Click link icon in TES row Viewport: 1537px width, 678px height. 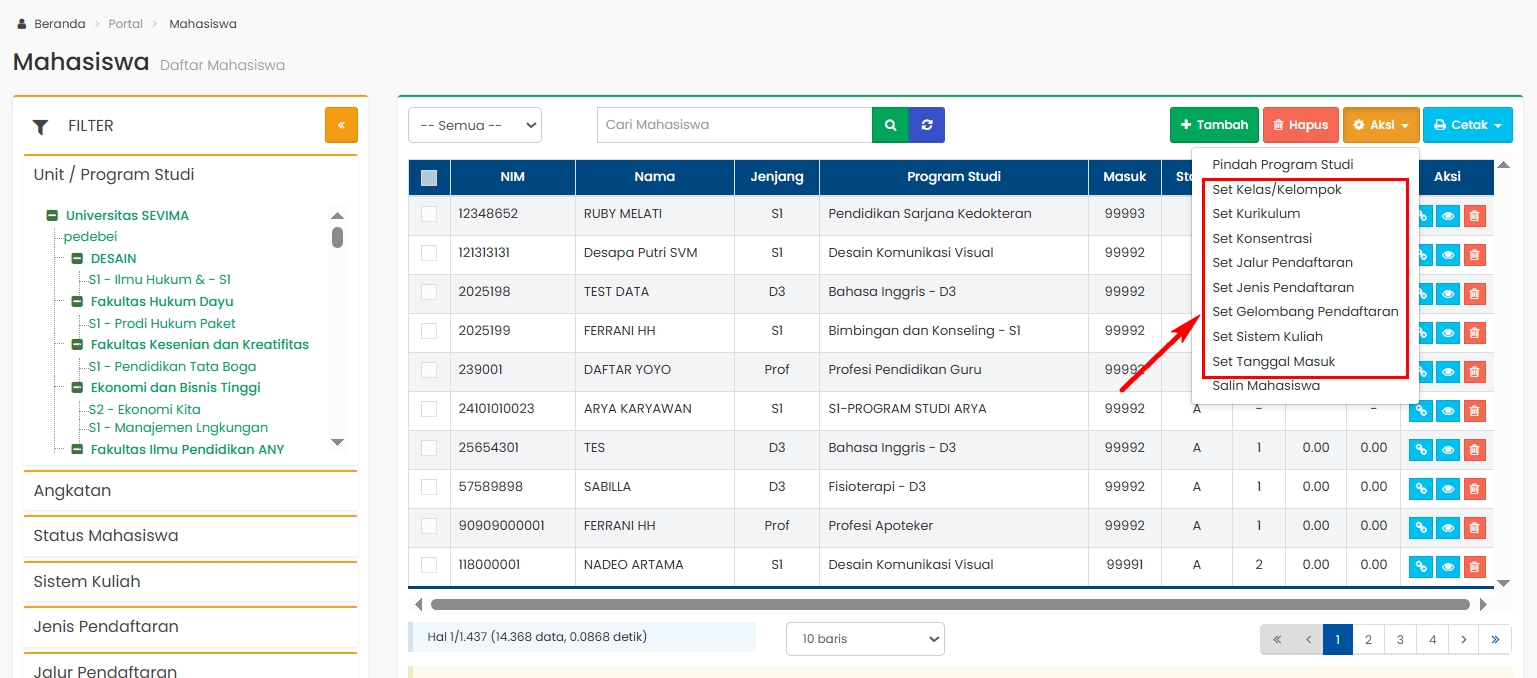tap(1420, 449)
